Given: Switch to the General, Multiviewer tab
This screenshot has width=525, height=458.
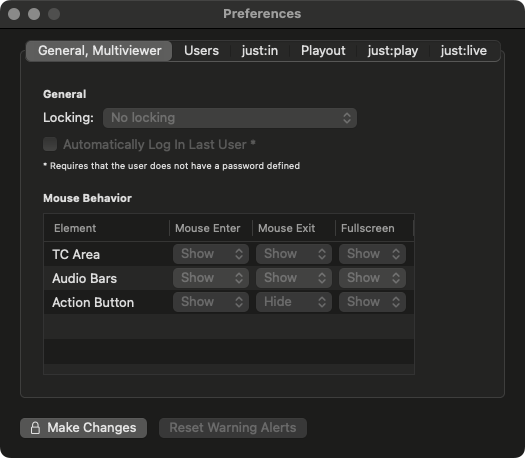Looking at the screenshot, I should tap(99, 51).
